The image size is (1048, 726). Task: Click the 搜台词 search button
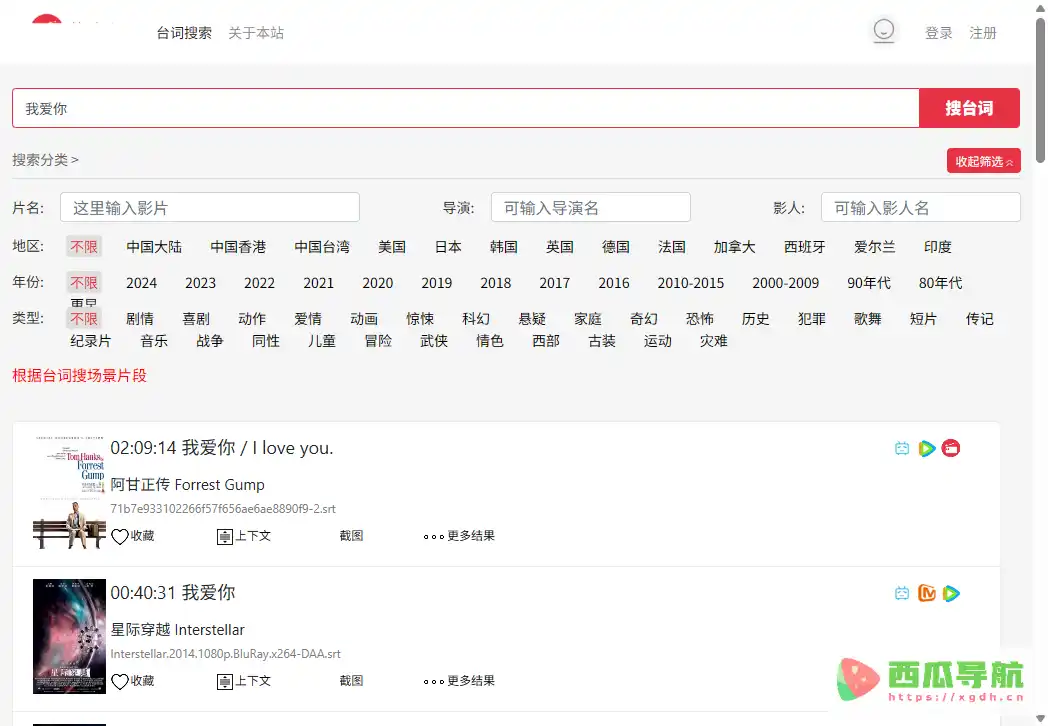pos(969,108)
